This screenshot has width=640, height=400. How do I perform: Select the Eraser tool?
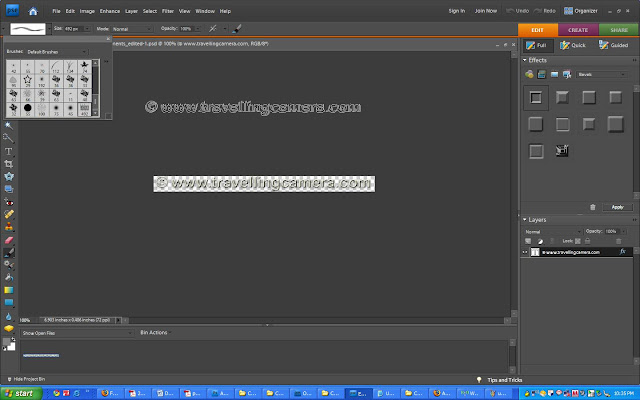click(x=9, y=240)
